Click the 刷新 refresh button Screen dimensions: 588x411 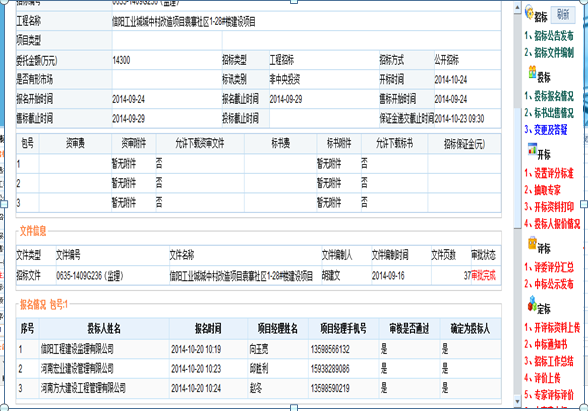562,15
